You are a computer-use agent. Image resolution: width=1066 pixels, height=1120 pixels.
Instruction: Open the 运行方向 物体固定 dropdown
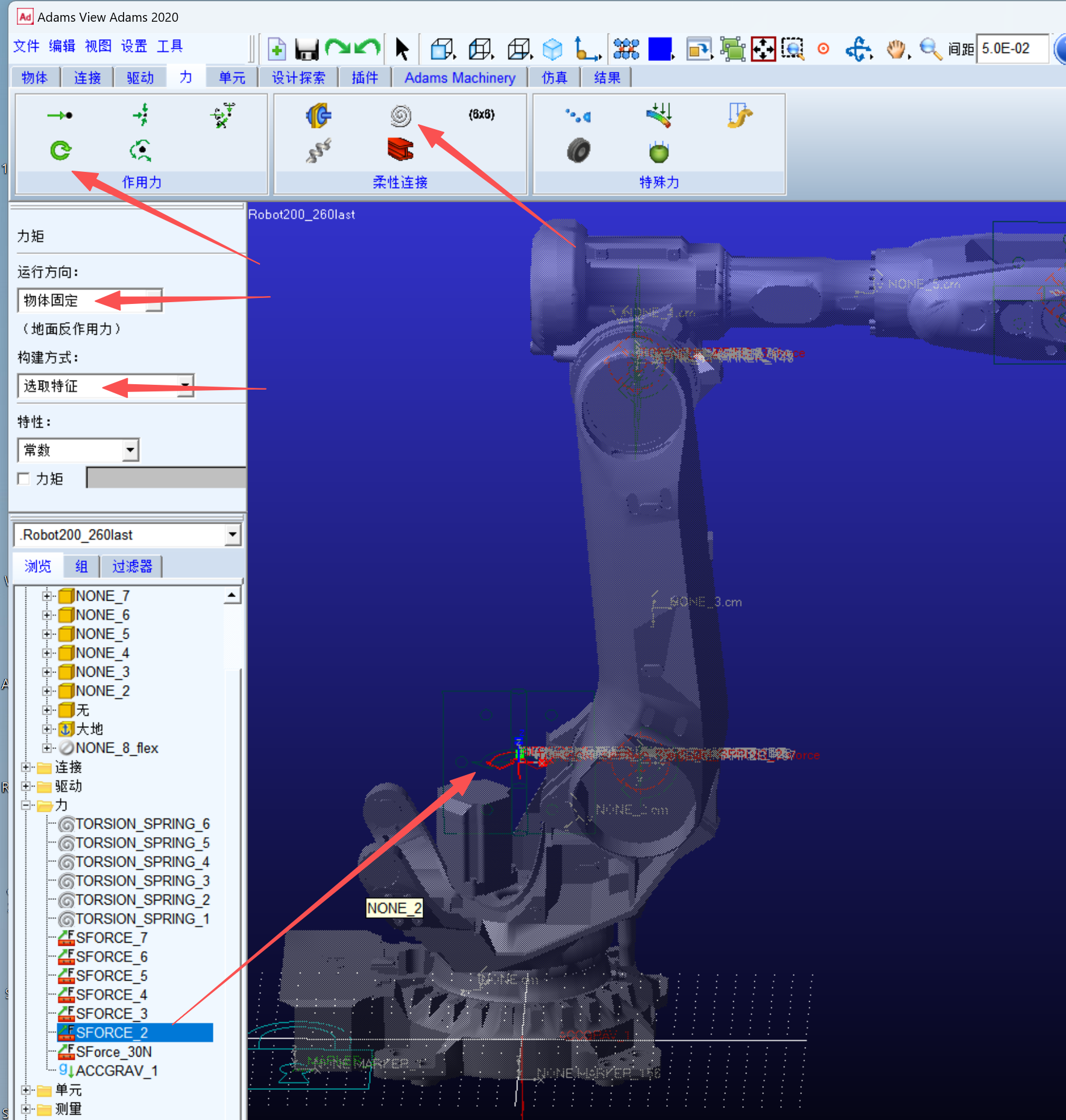pyautogui.click(x=90, y=300)
